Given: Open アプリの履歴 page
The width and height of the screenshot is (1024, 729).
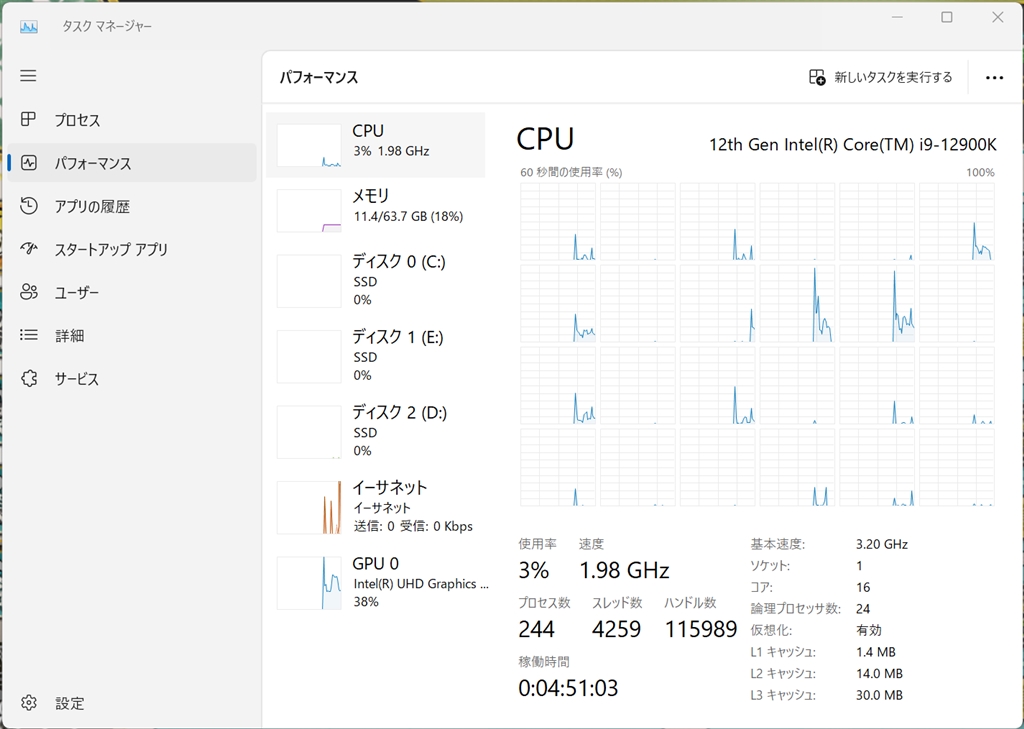Looking at the screenshot, I should click(132, 206).
